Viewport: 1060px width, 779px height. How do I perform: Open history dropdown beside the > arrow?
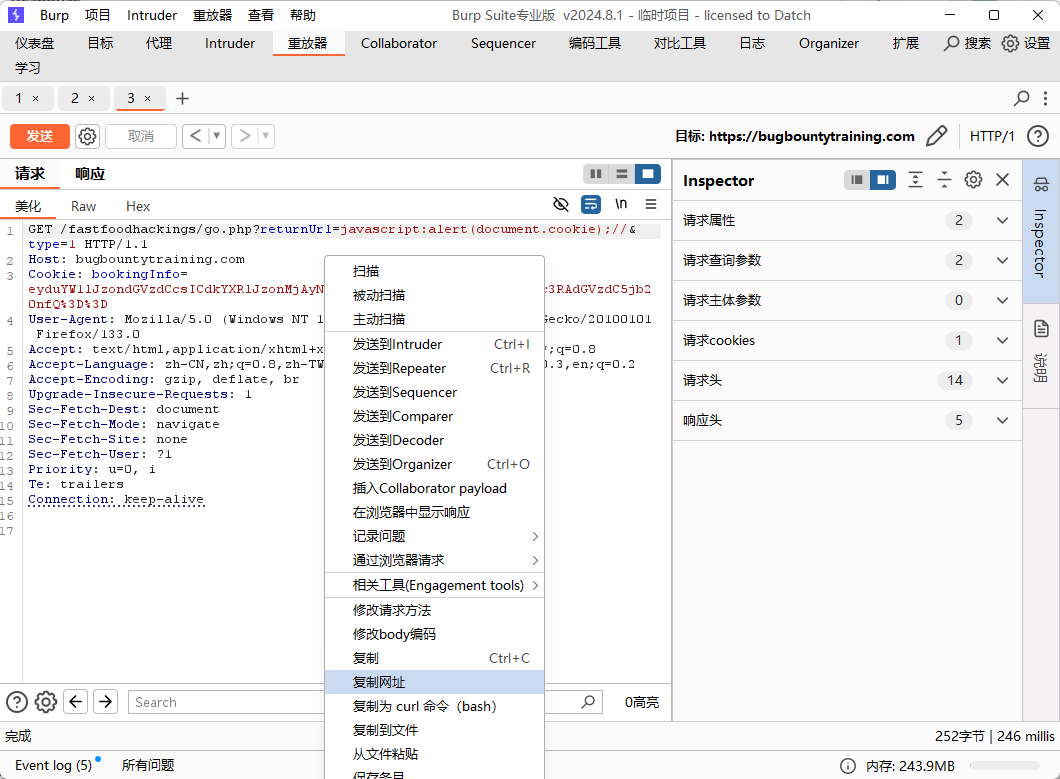(x=266, y=136)
